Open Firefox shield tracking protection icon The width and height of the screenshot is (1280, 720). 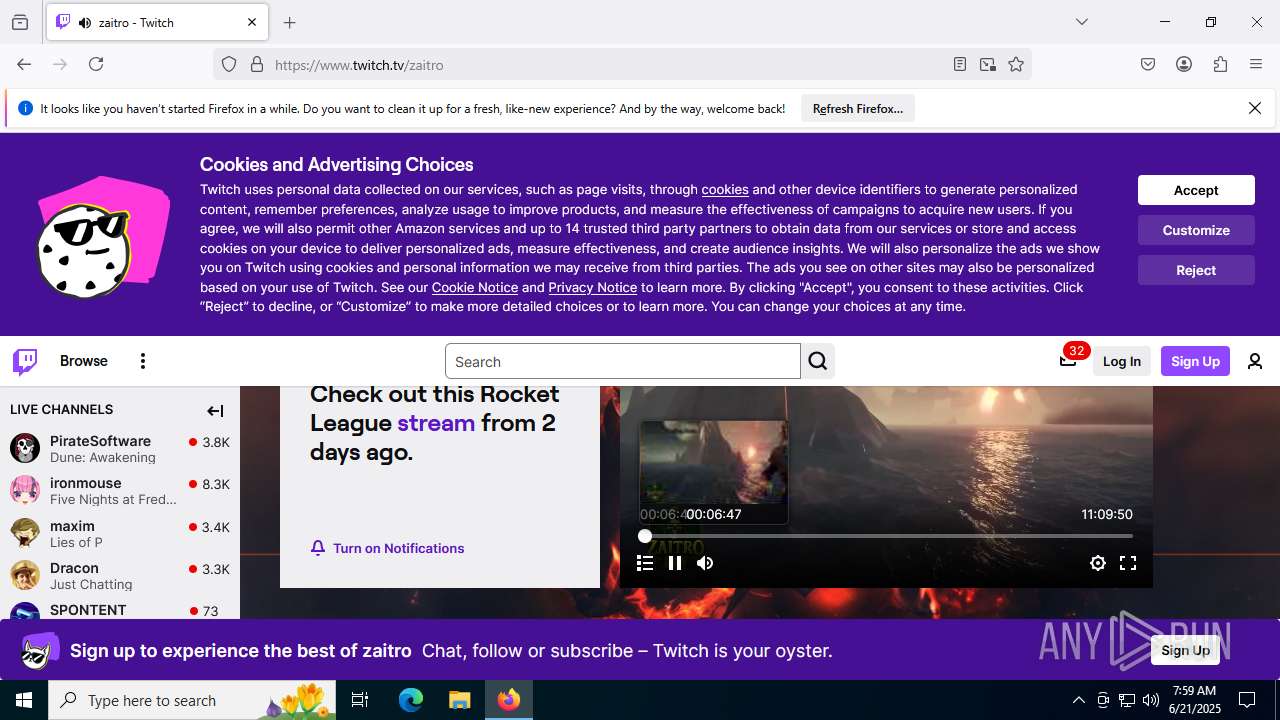229,64
